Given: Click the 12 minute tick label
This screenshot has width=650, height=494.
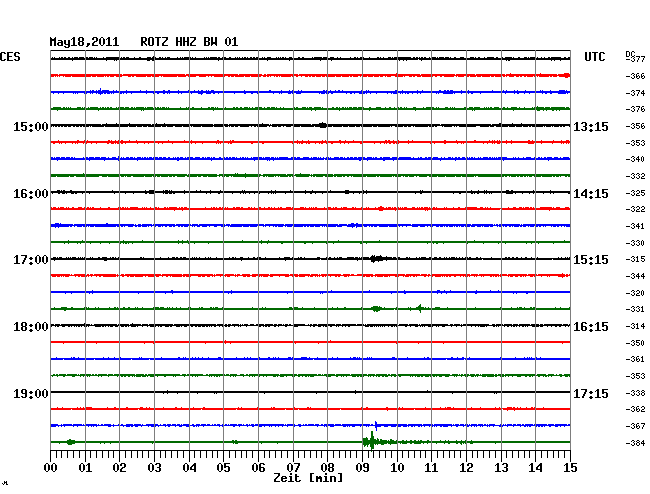Looking at the screenshot, I should [466, 468].
